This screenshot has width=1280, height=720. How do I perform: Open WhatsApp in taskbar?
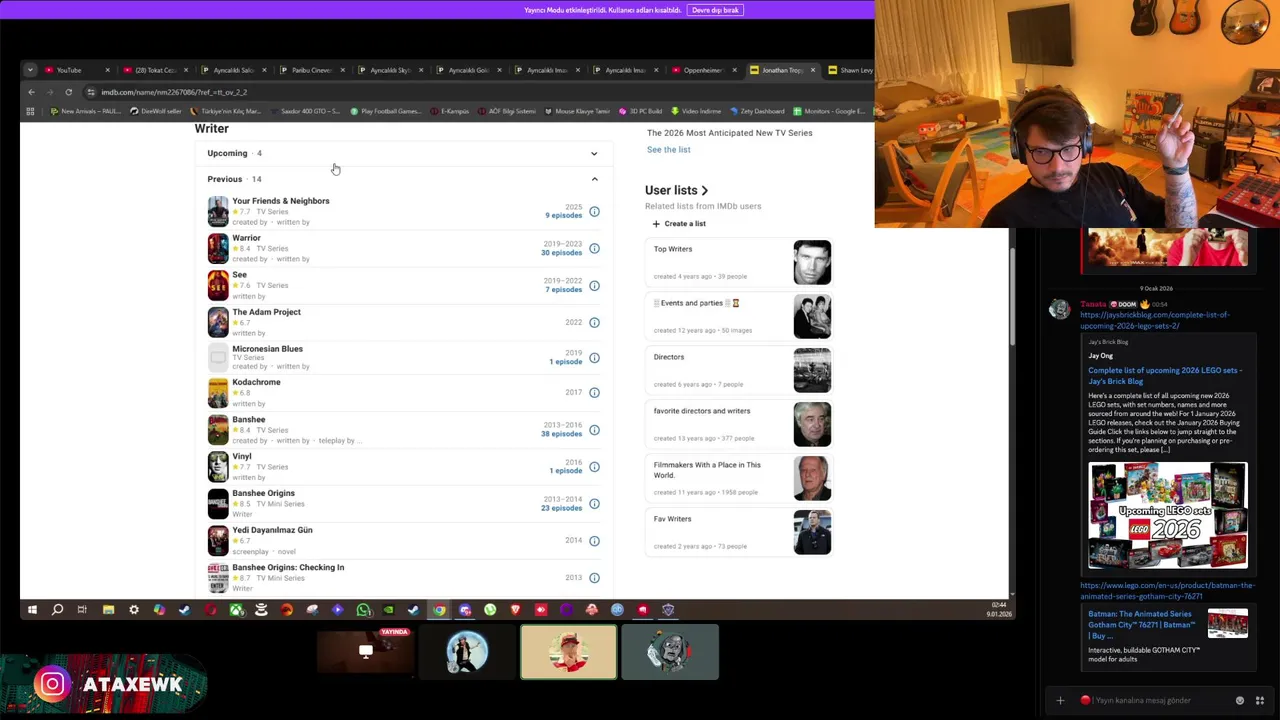pyautogui.click(x=363, y=610)
